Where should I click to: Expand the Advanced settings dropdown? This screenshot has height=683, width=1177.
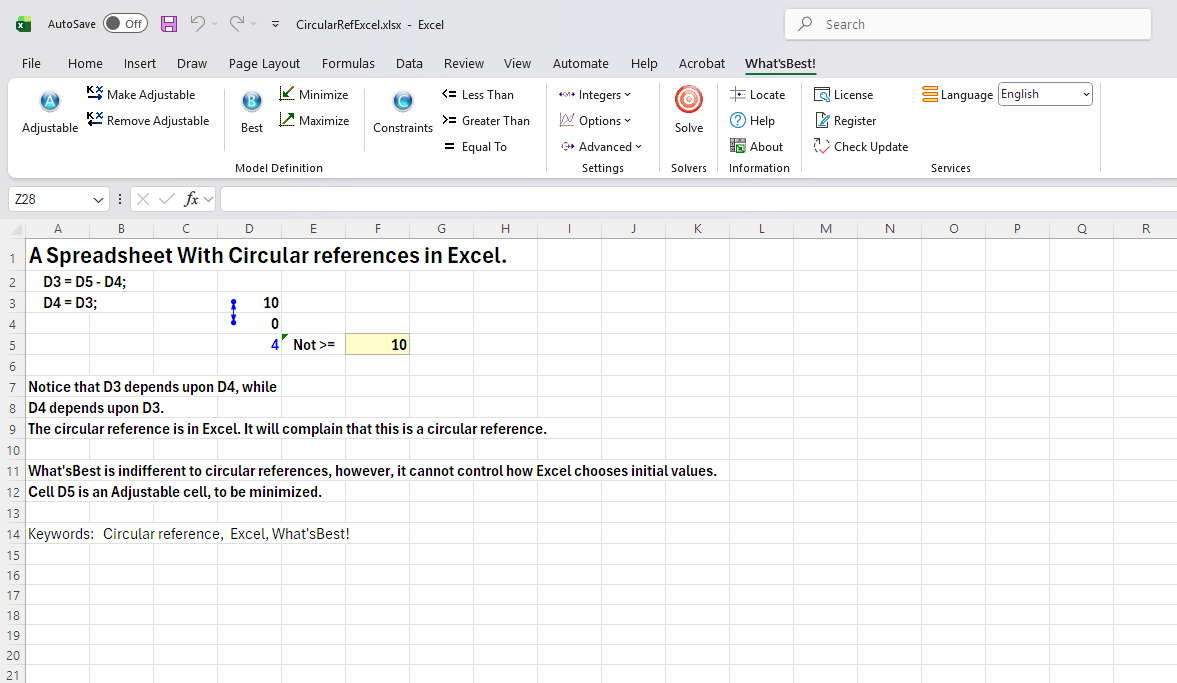tap(601, 147)
